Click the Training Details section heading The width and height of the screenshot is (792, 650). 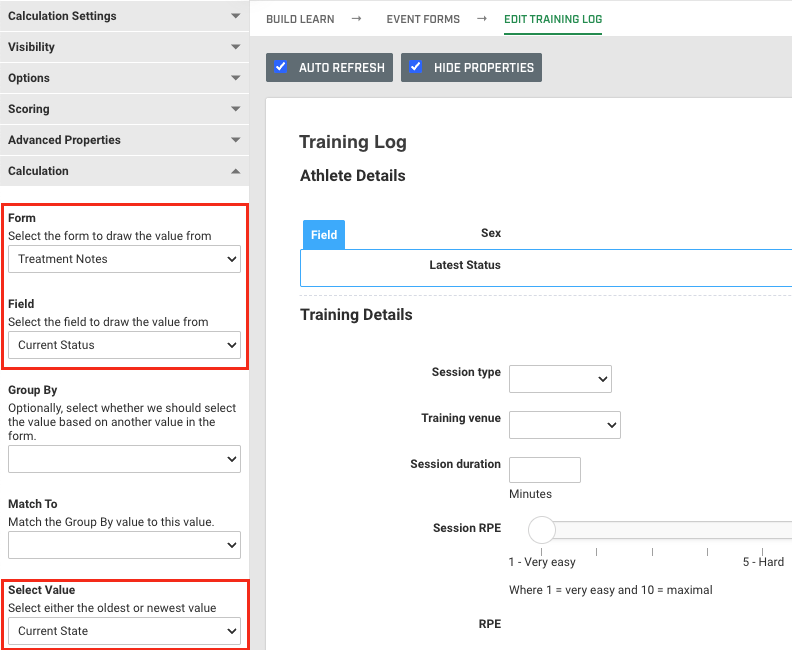[356, 315]
